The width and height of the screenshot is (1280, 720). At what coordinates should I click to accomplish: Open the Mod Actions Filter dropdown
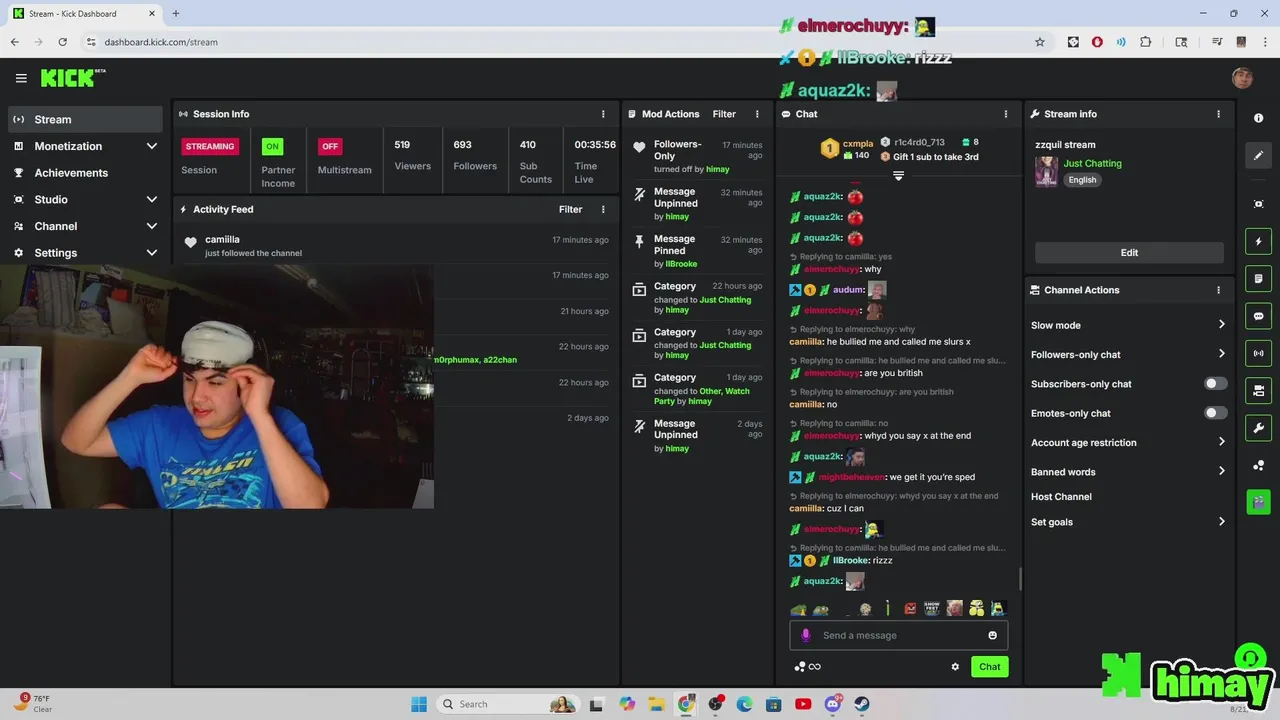point(724,114)
